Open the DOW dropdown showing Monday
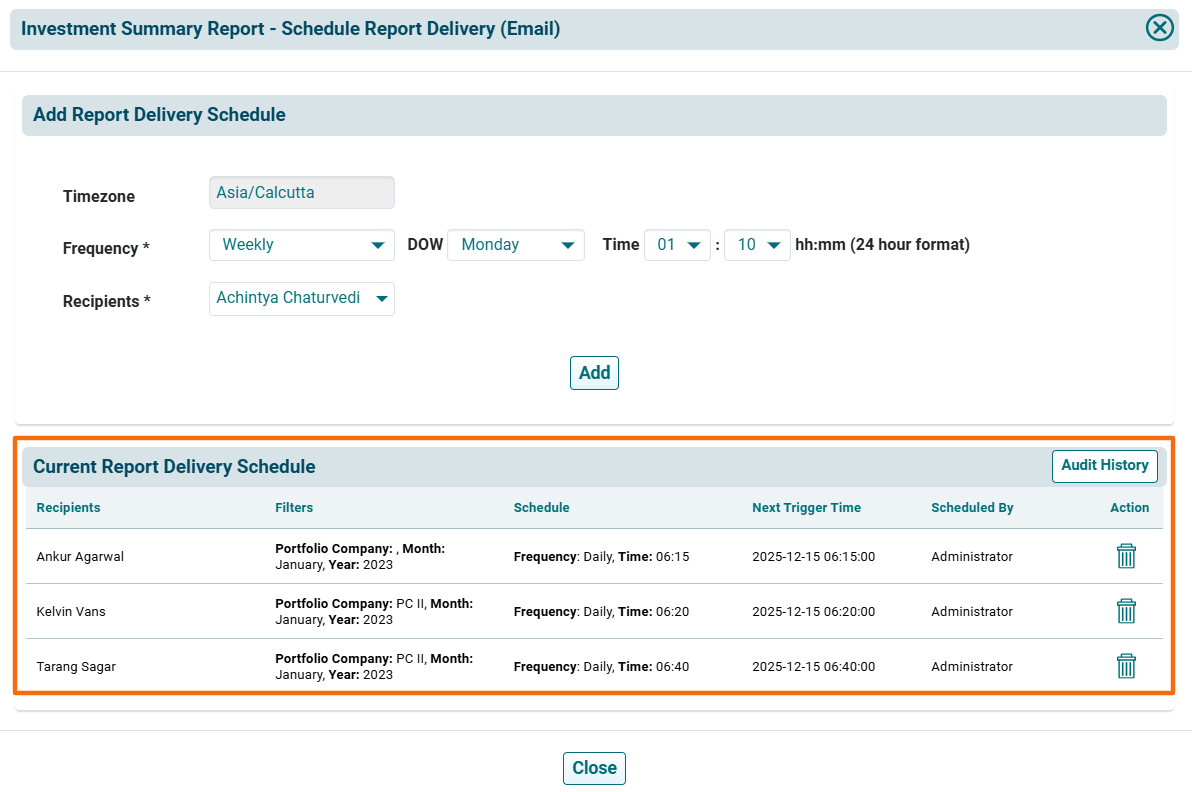This screenshot has height=792, width=1192. tap(515, 245)
